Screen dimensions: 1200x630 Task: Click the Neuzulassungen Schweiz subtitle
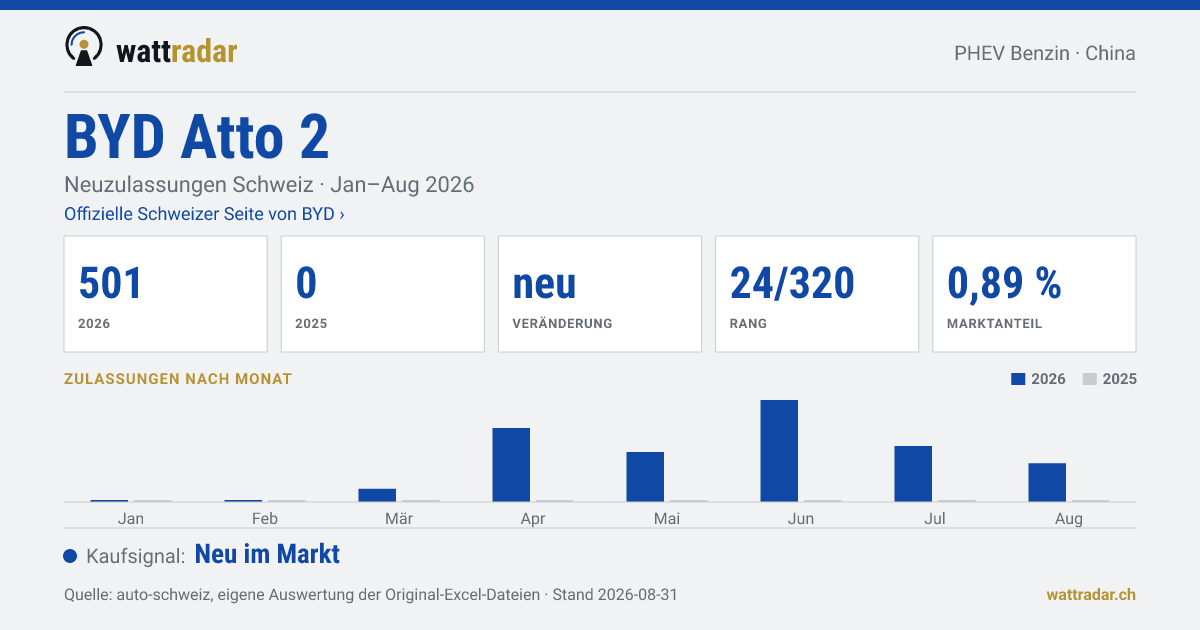[x=269, y=185]
